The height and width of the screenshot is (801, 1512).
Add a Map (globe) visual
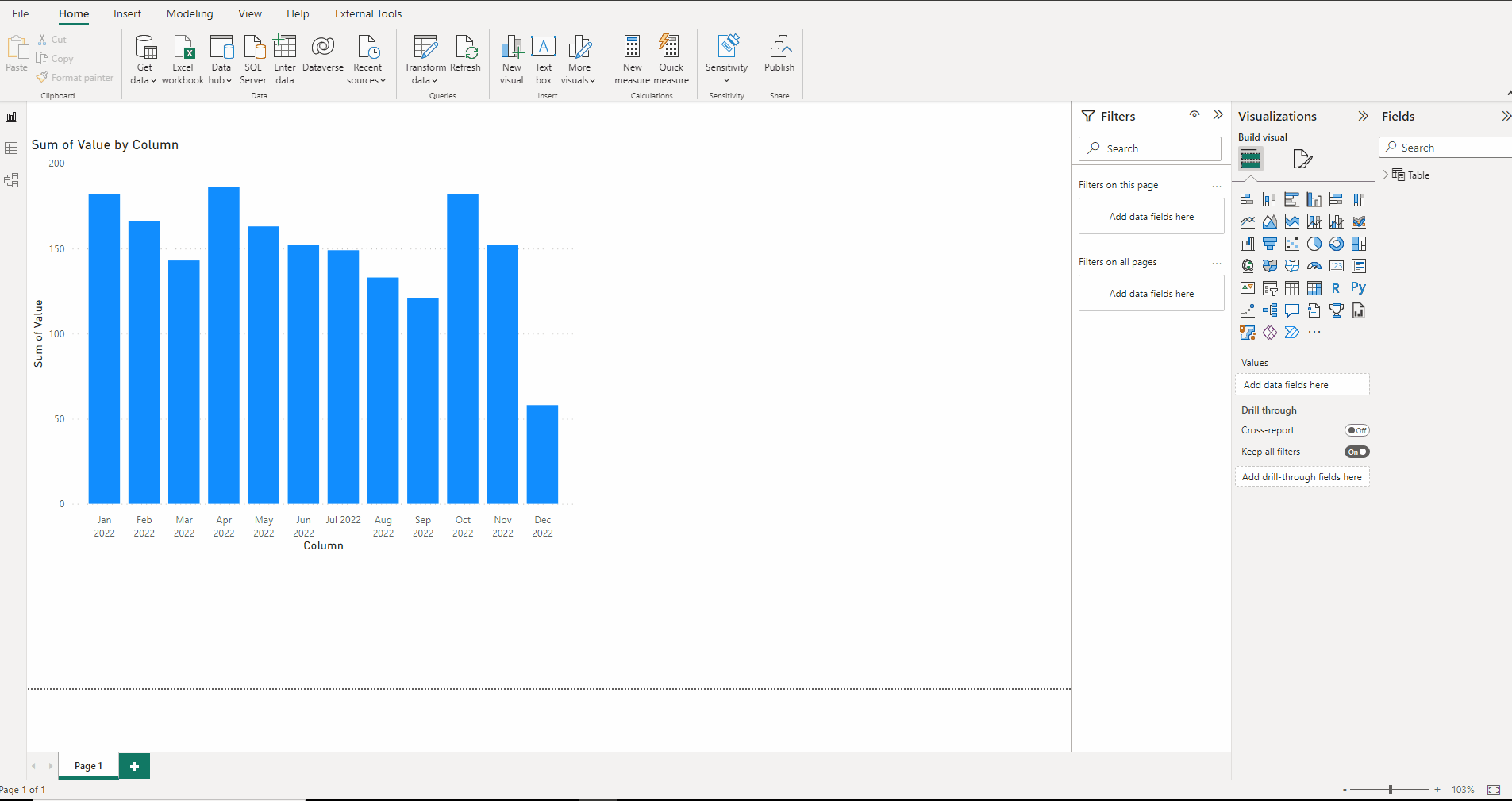tap(1248, 266)
